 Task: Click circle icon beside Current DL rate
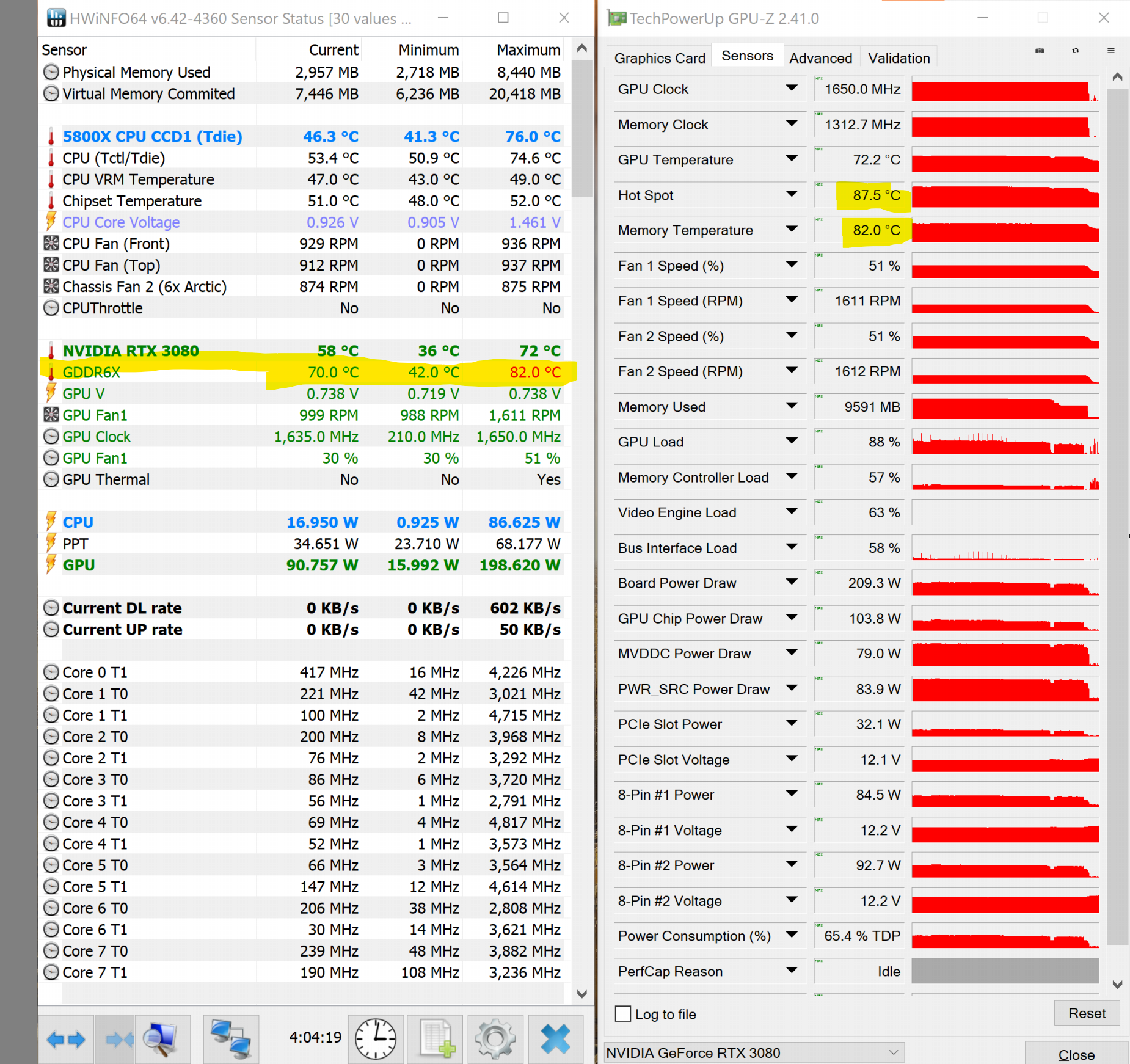coord(51,608)
